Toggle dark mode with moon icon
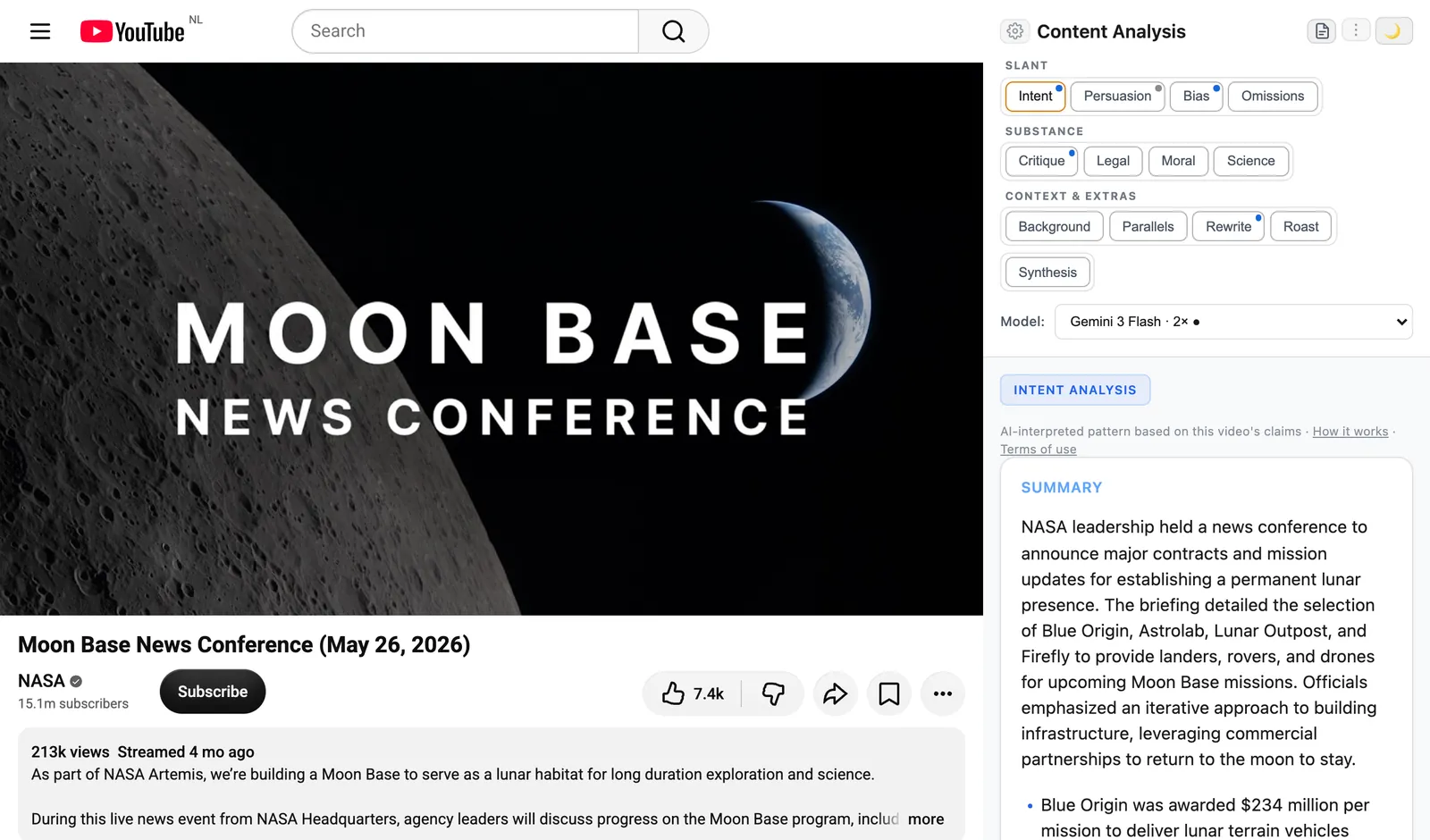Image resolution: width=1430 pixels, height=840 pixels. [1392, 31]
